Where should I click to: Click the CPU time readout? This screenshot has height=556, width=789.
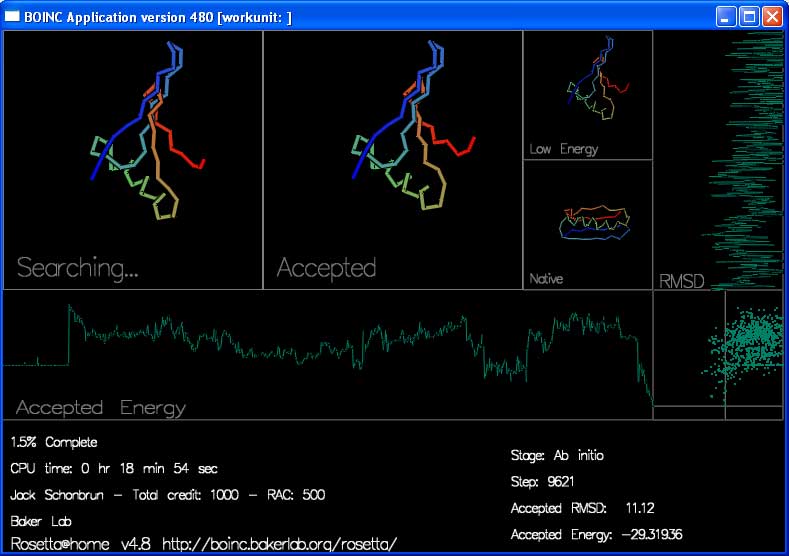click(114, 468)
